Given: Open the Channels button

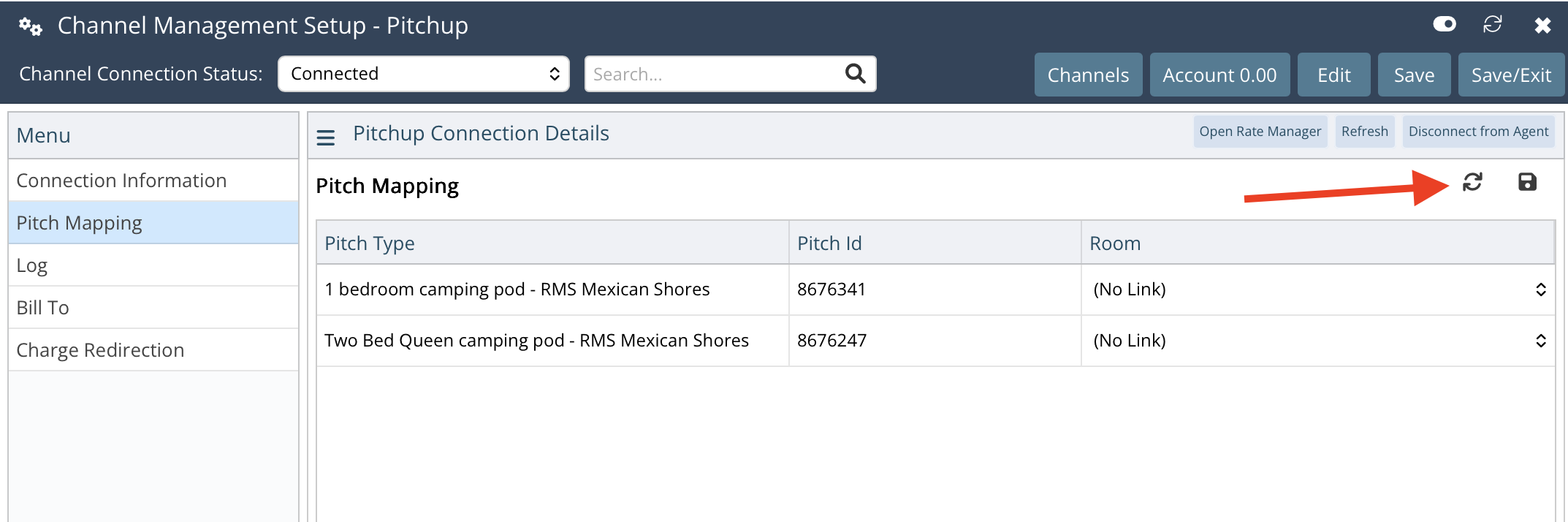Looking at the screenshot, I should pyautogui.click(x=1088, y=75).
